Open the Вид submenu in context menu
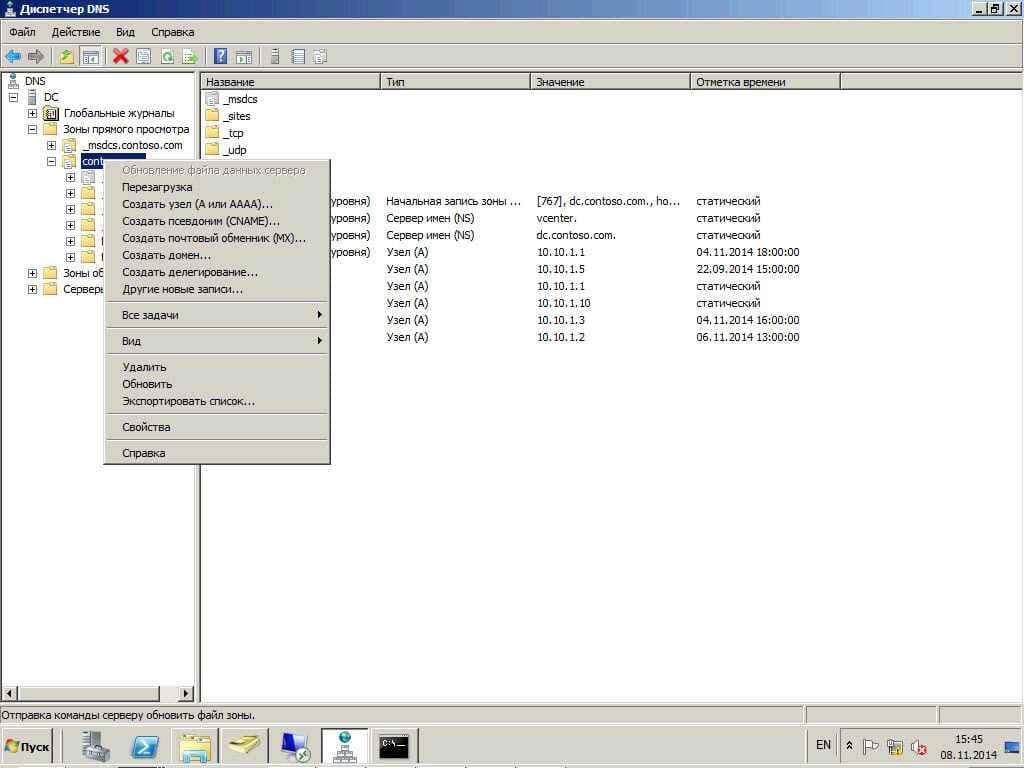Viewport: 1024px width, 768px height. [217, 341]
